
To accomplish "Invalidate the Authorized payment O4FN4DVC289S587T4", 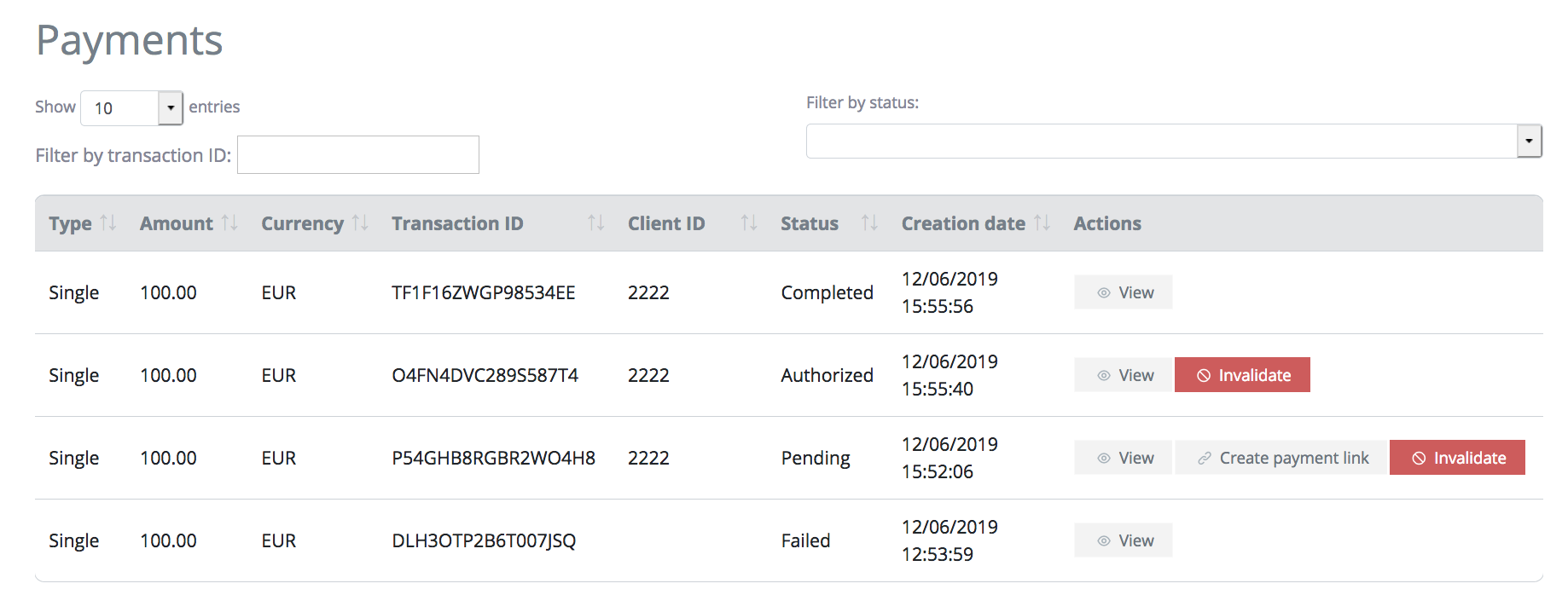I will coord(1242,375).
